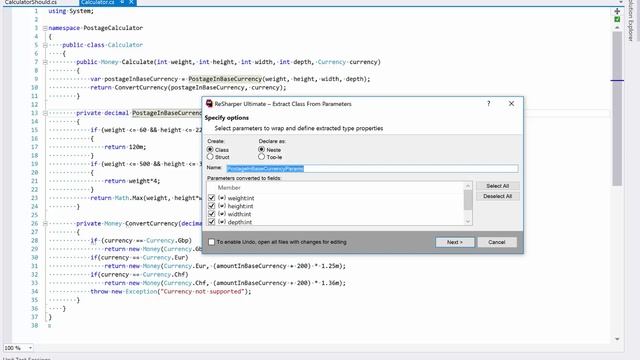This screenshot has height=360, width=640.
Task: Click the Calculator class name on line 5
Action: [x=125, y=45]
